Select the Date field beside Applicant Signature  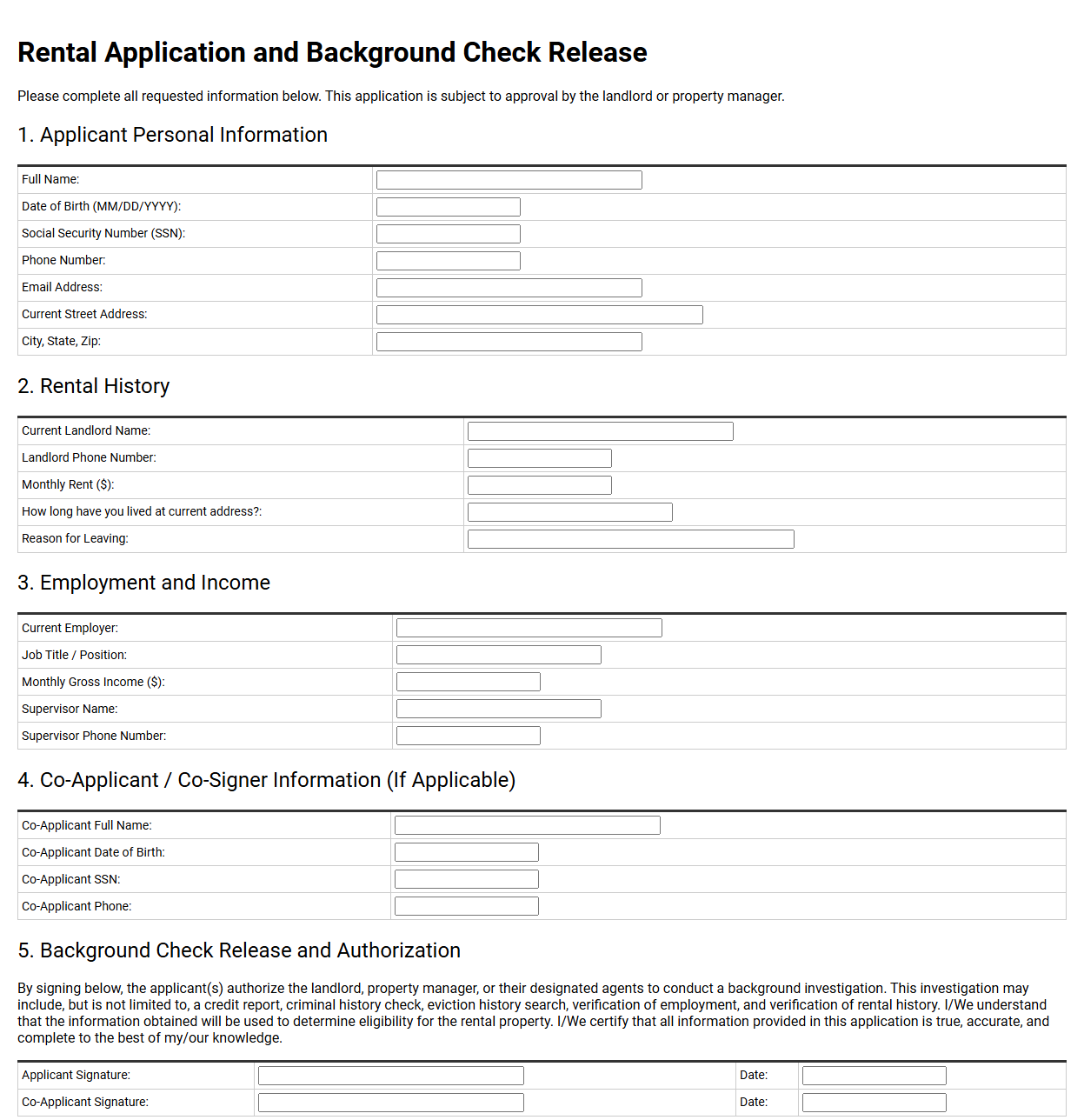click(875, 1076)
